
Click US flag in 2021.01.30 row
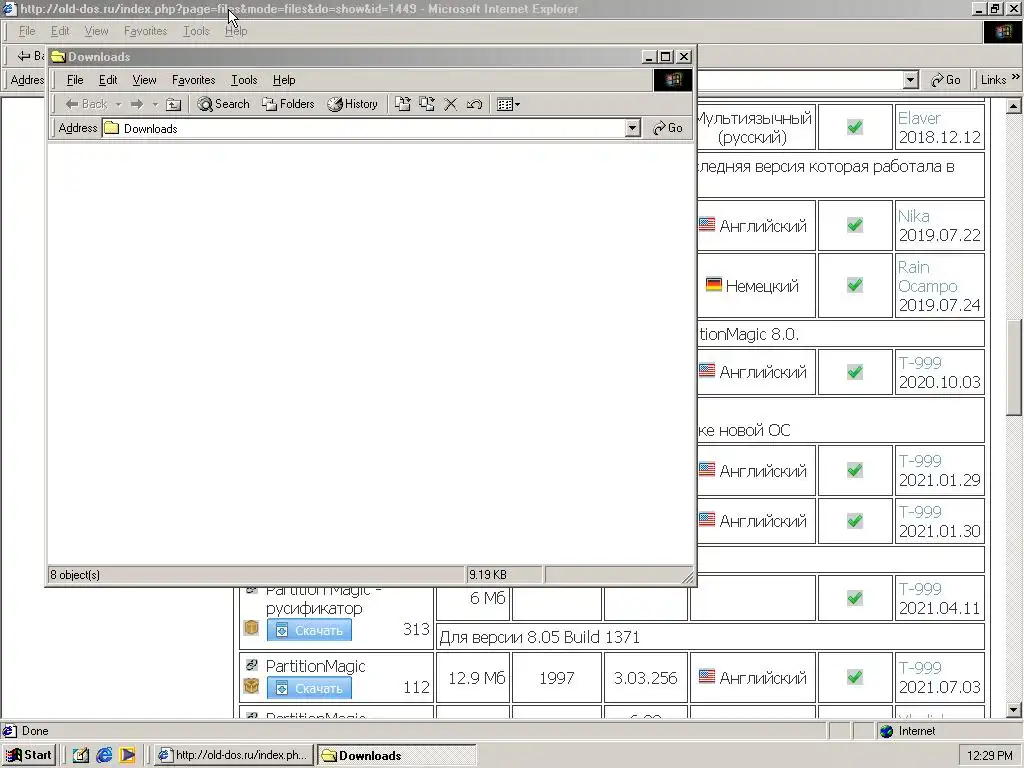click(707, 520)
